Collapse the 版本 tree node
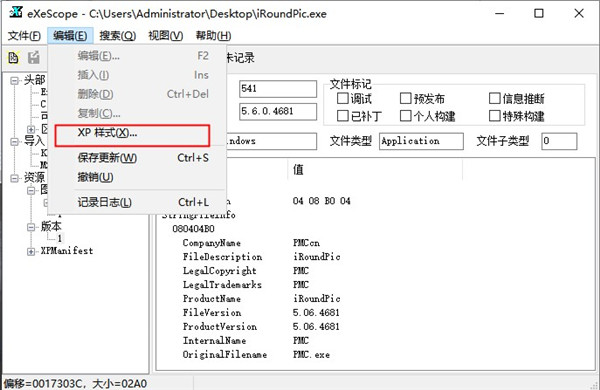The width and height of the screenshot is (600, 390). click(x=31, y=227)
